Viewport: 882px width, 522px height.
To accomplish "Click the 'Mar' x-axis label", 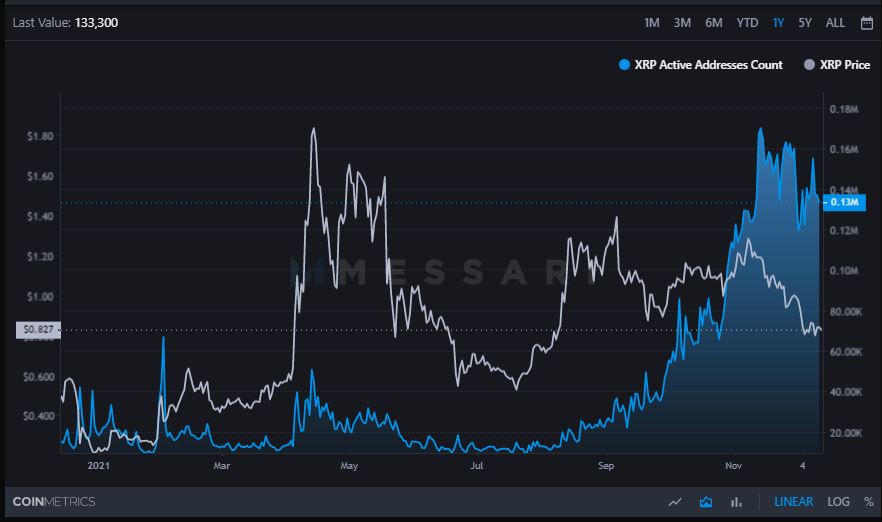I will coord(222,466).
